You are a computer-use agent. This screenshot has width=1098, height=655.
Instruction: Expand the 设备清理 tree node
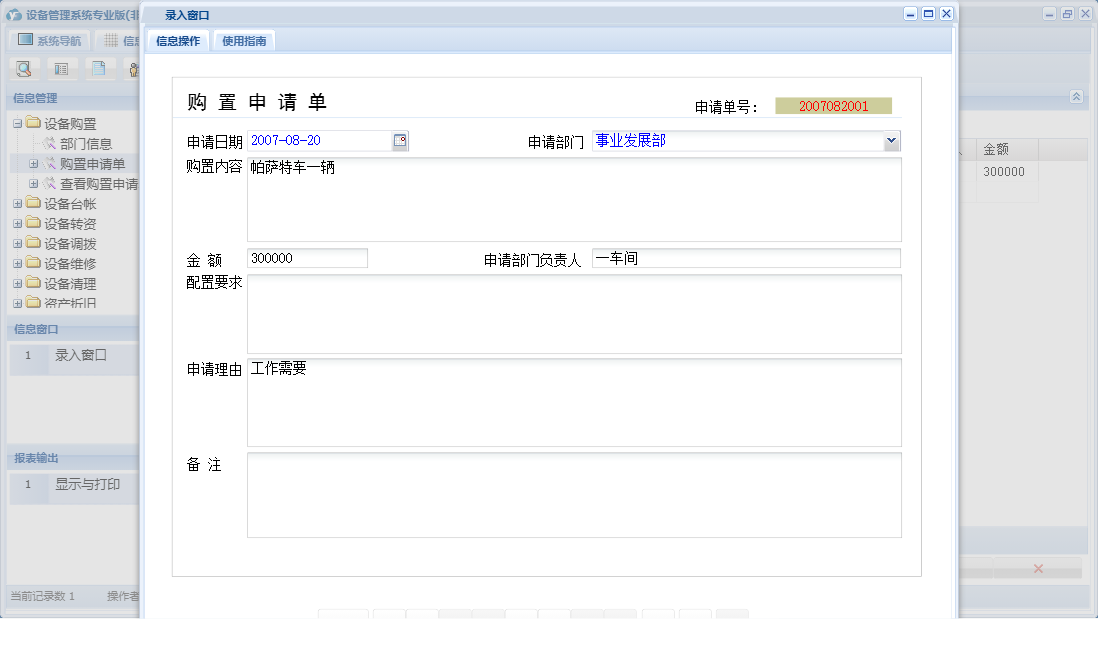pos(18,284)
